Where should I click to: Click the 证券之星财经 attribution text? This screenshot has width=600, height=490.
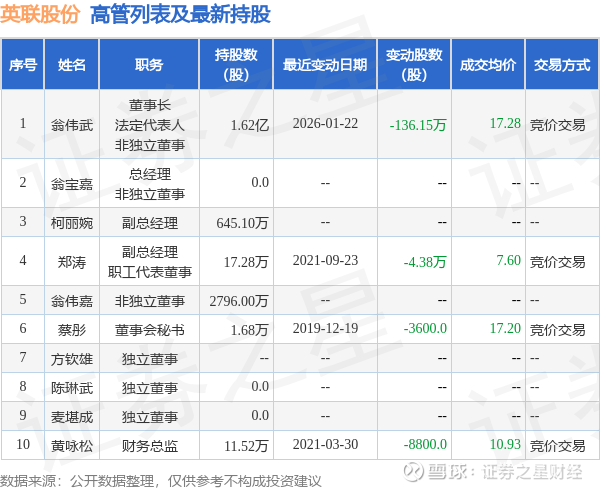[x=532, y=472]
